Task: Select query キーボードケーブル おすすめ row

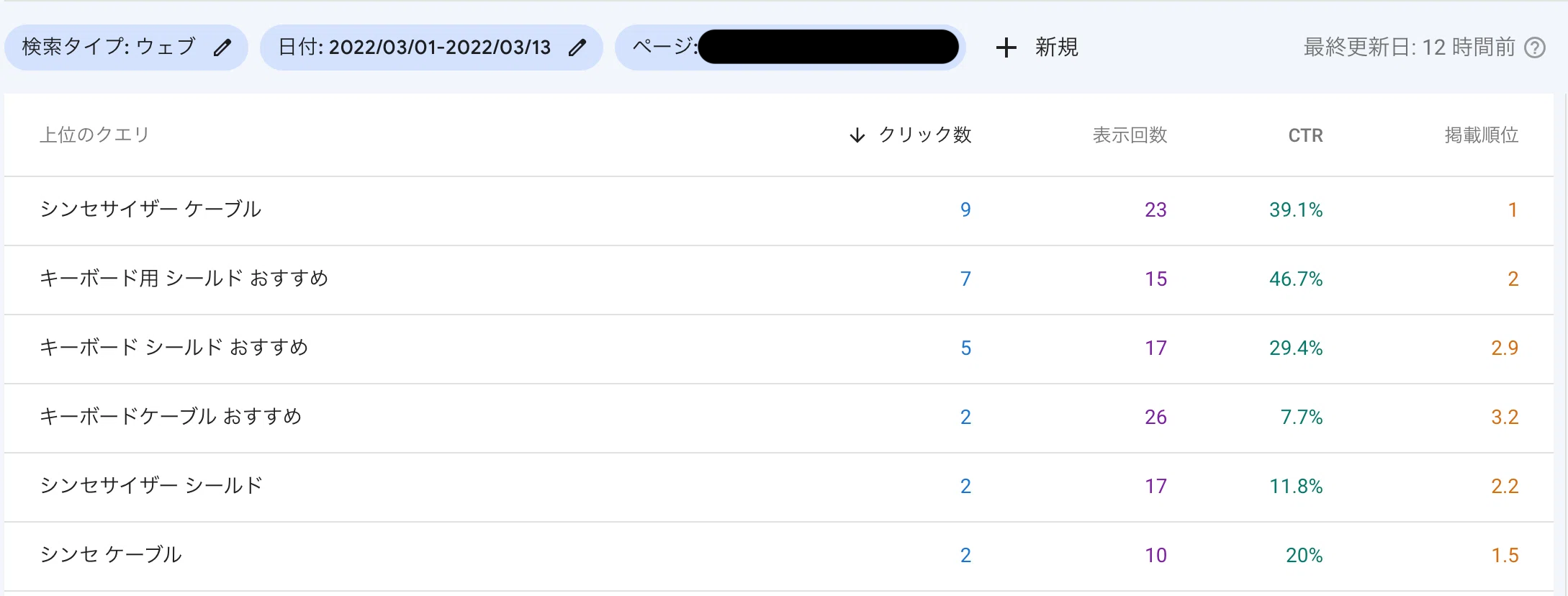Action: [x=779, y=417]
